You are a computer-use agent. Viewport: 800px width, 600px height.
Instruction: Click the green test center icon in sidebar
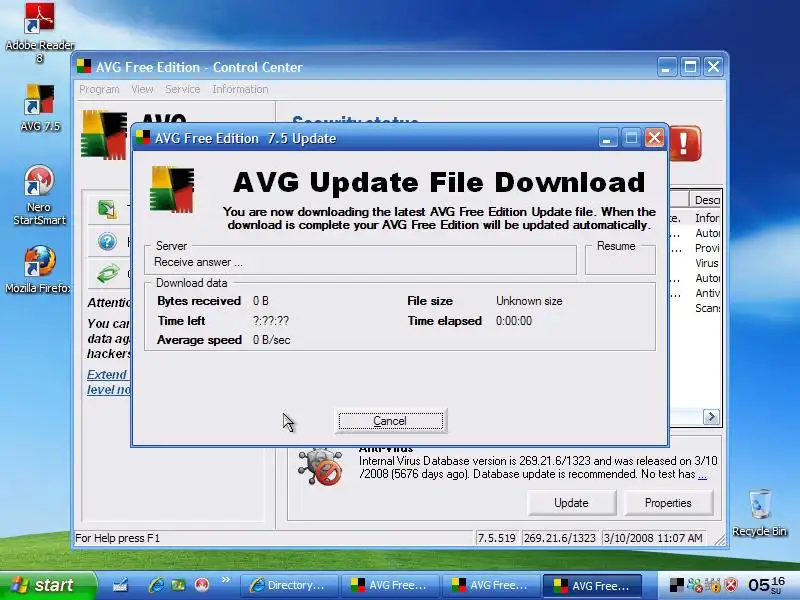[x=107, y=210]
